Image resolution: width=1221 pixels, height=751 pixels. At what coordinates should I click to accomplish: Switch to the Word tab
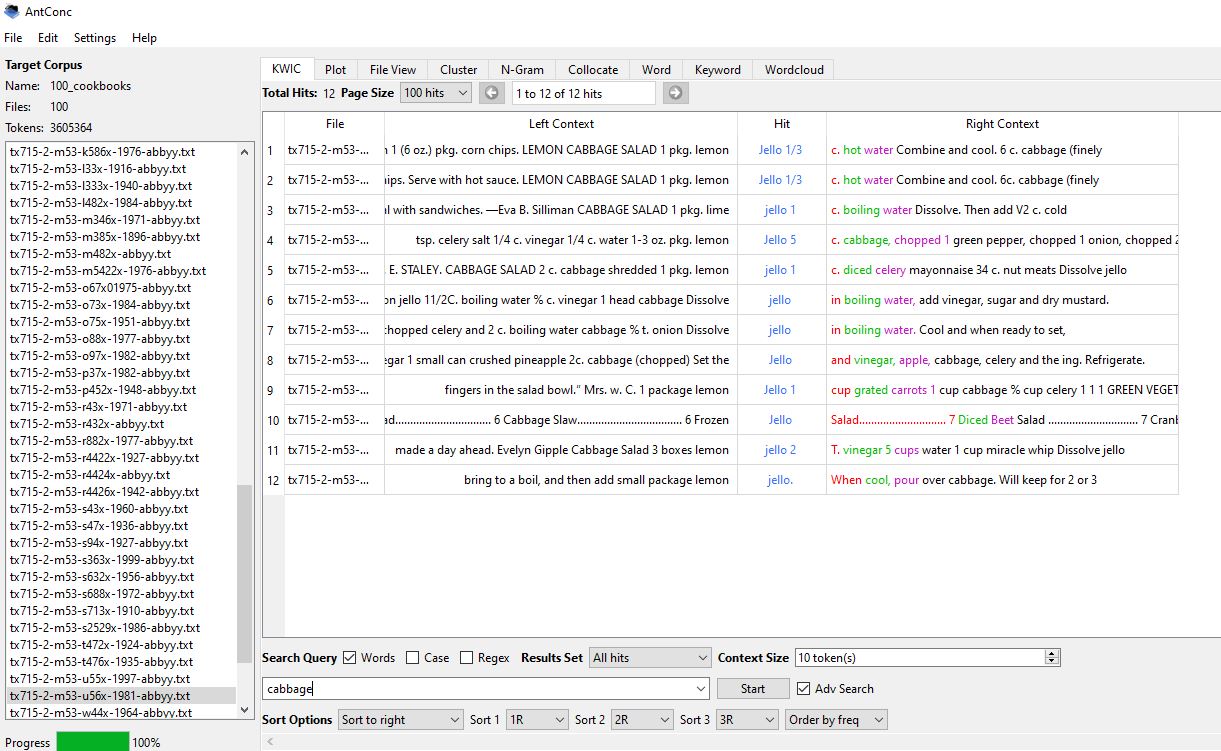[x=656, y=70]
